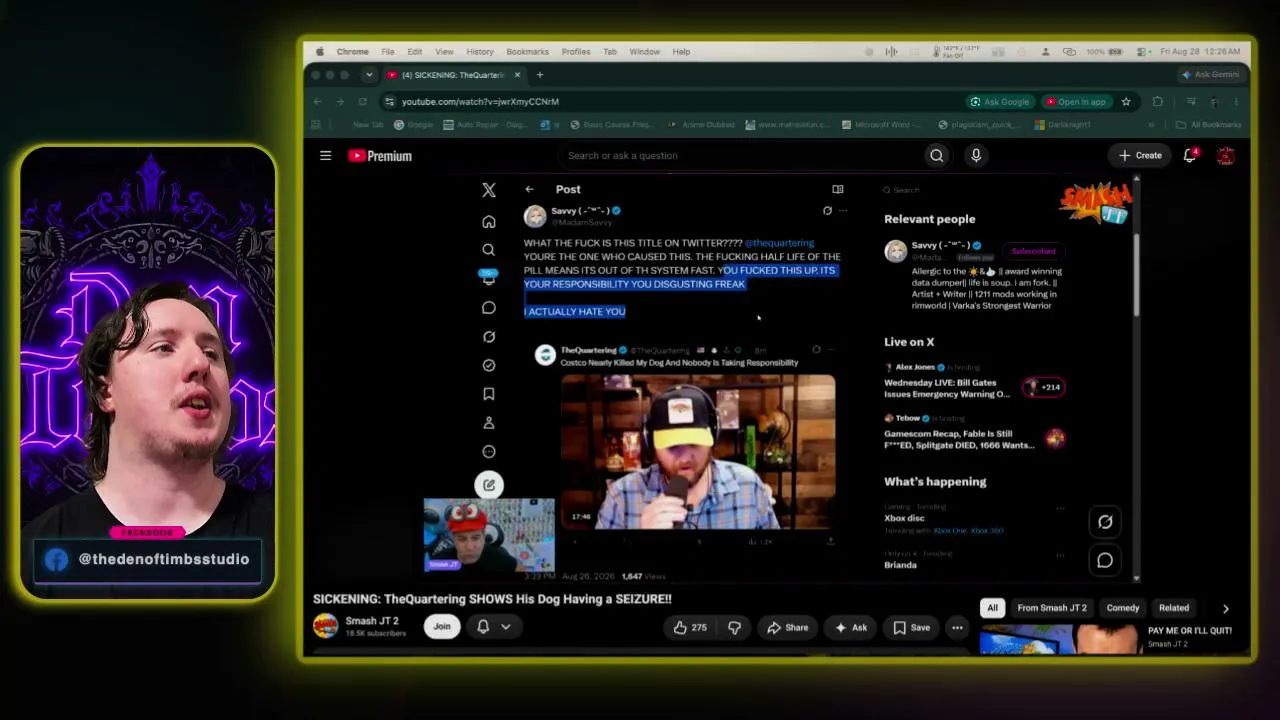Go to X Home in the sidebar

click(x=489, y=222)
